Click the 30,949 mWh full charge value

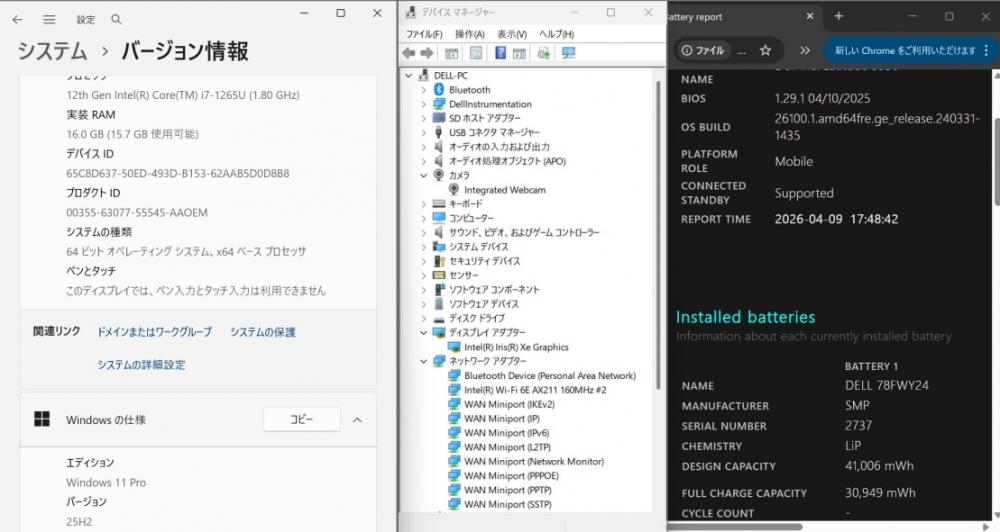880,492
